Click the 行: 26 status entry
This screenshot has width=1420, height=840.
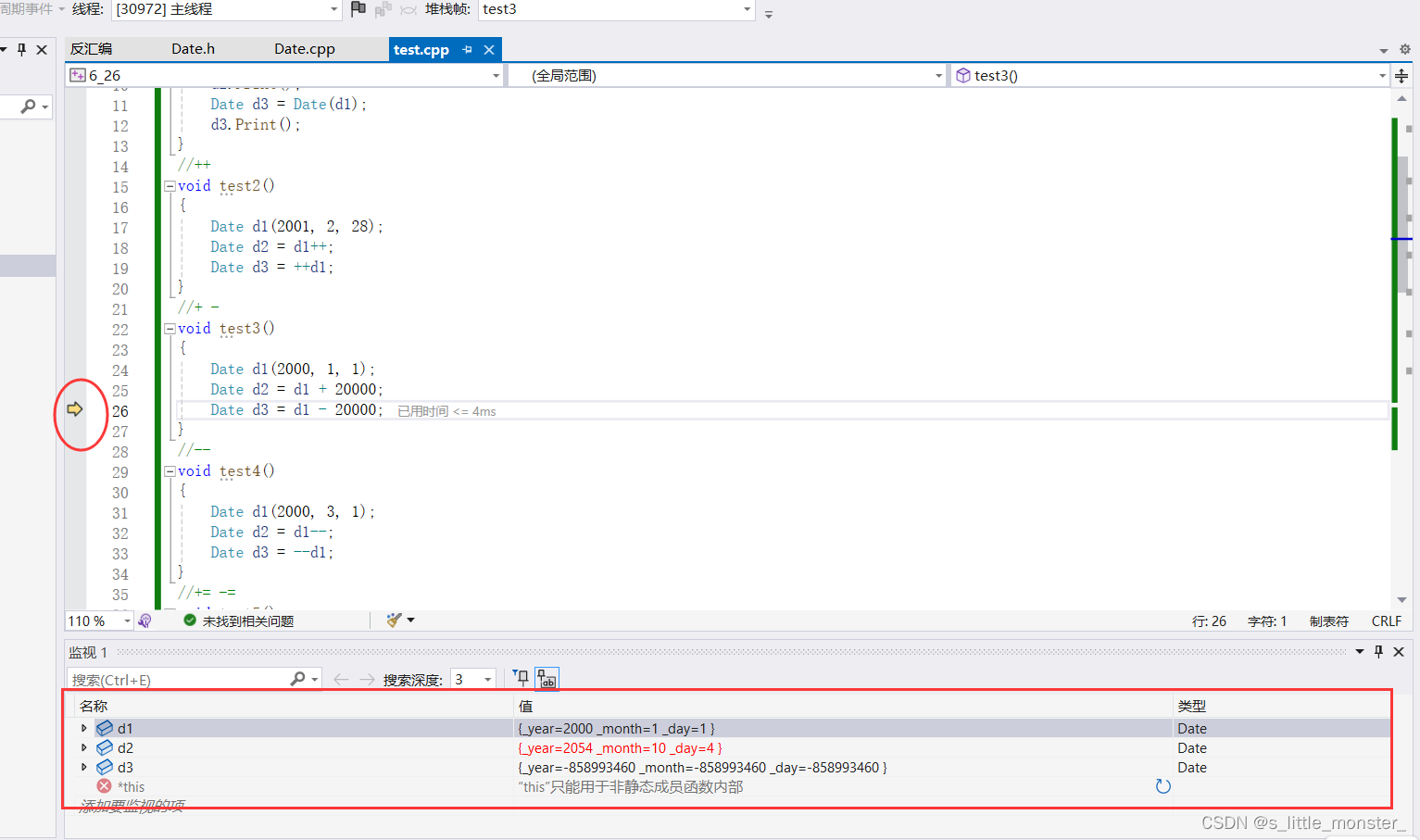[x=1209, y=621]
